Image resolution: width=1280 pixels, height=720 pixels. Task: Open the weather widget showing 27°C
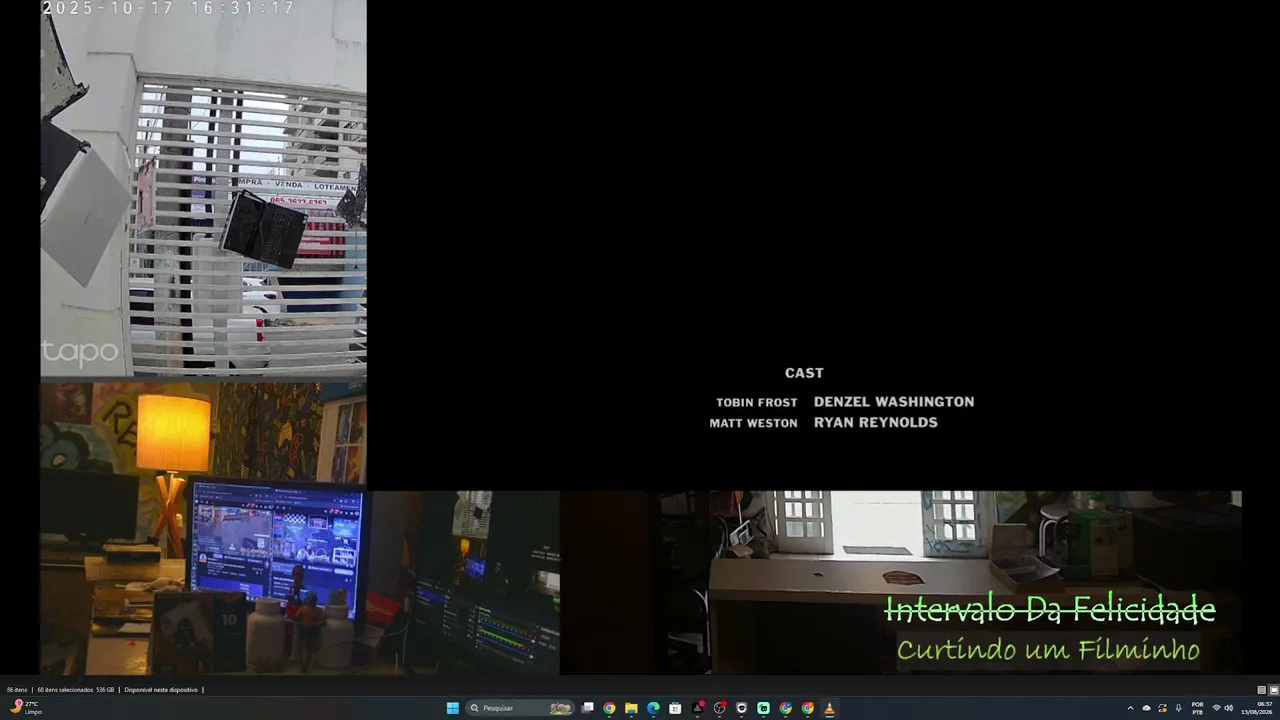pos(25,708)
